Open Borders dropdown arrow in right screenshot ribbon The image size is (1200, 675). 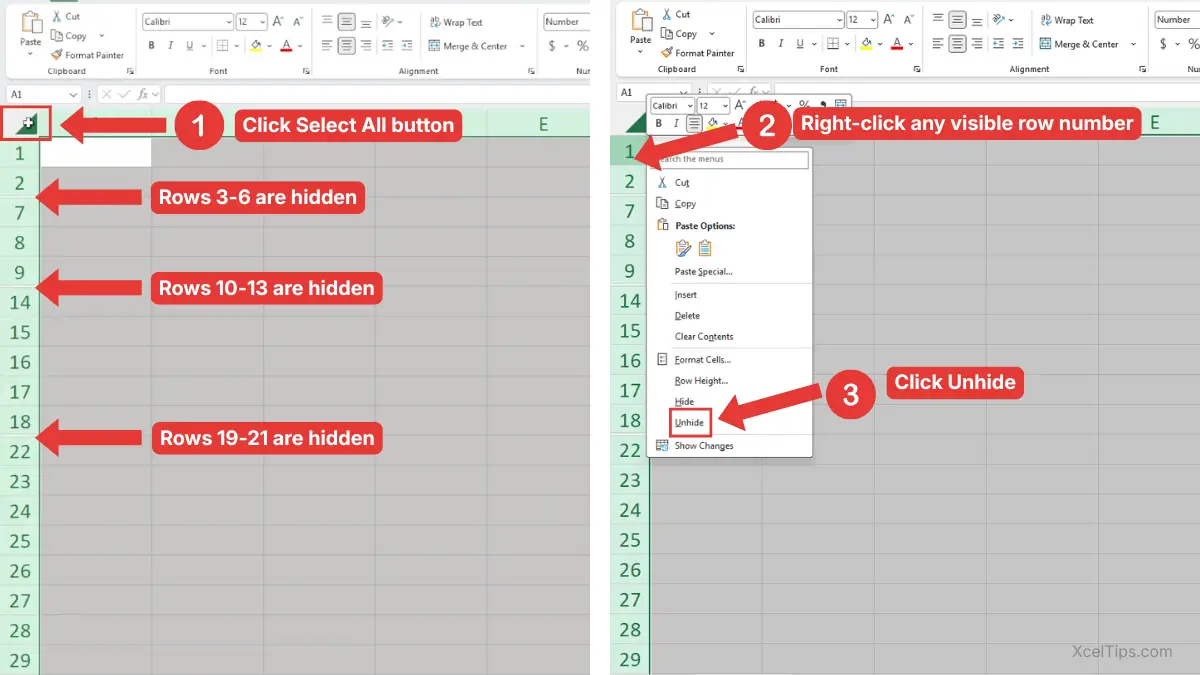click(848, 44)
